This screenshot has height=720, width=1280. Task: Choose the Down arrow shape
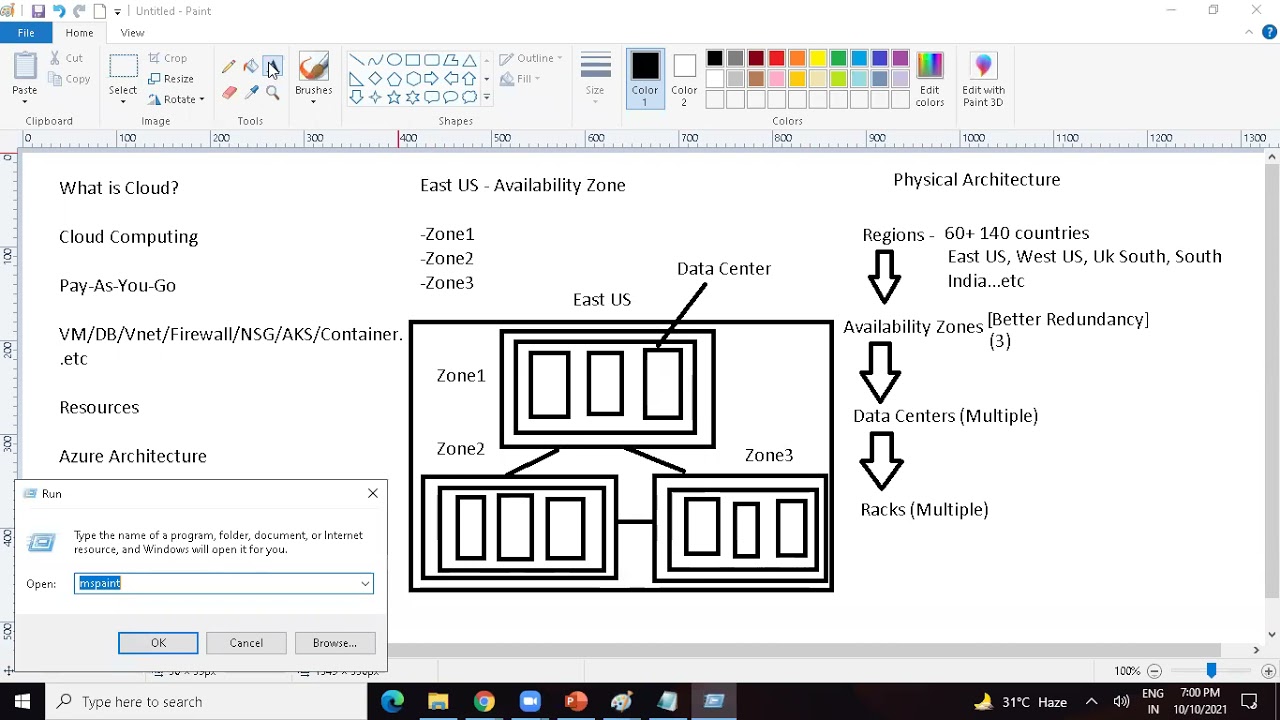(356, 97)
